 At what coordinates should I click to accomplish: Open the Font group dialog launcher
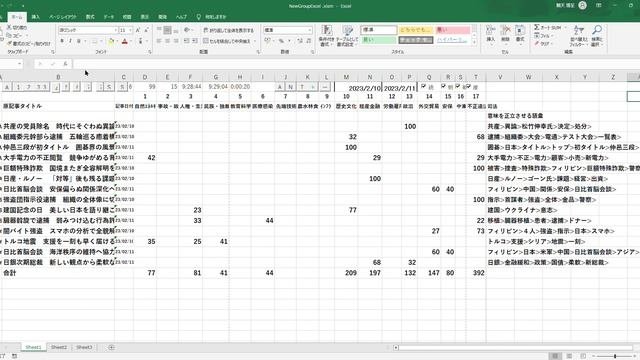(x=150, y=52)
